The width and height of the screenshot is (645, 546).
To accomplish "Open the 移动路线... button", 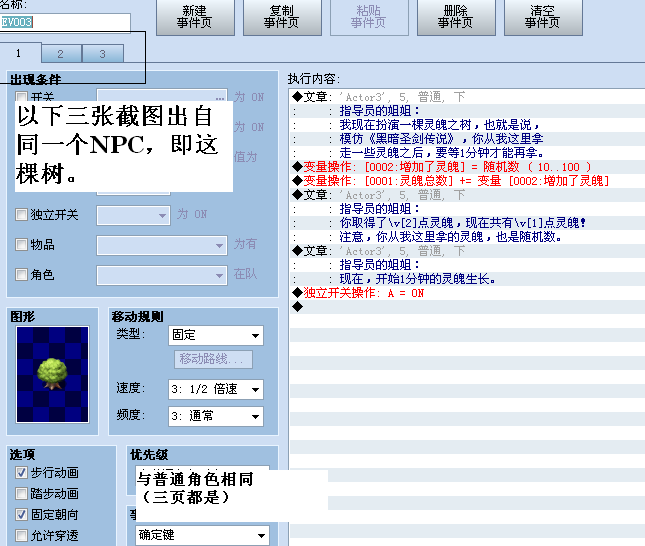I will coord(213,359).
